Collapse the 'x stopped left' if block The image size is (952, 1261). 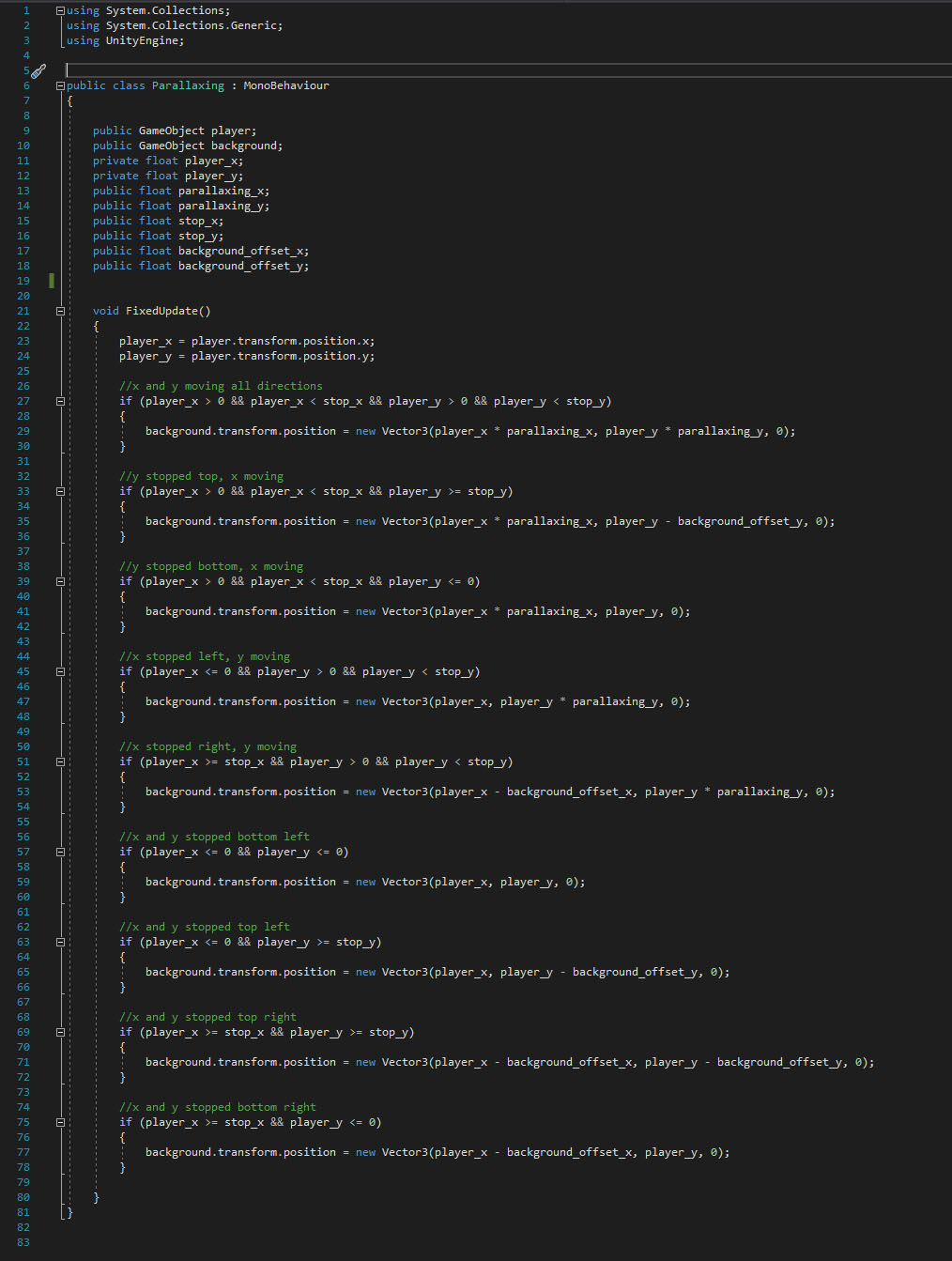(x=60, y=671)
